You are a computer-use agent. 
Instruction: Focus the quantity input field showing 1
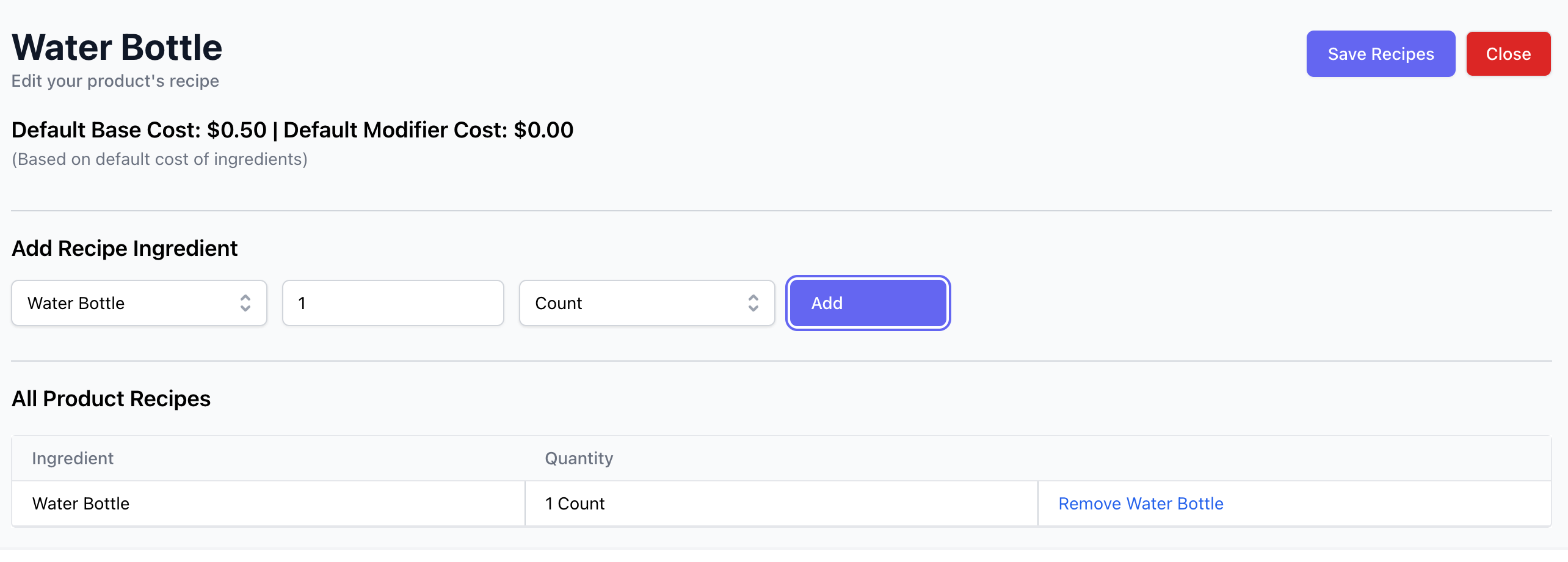point(393,303)
